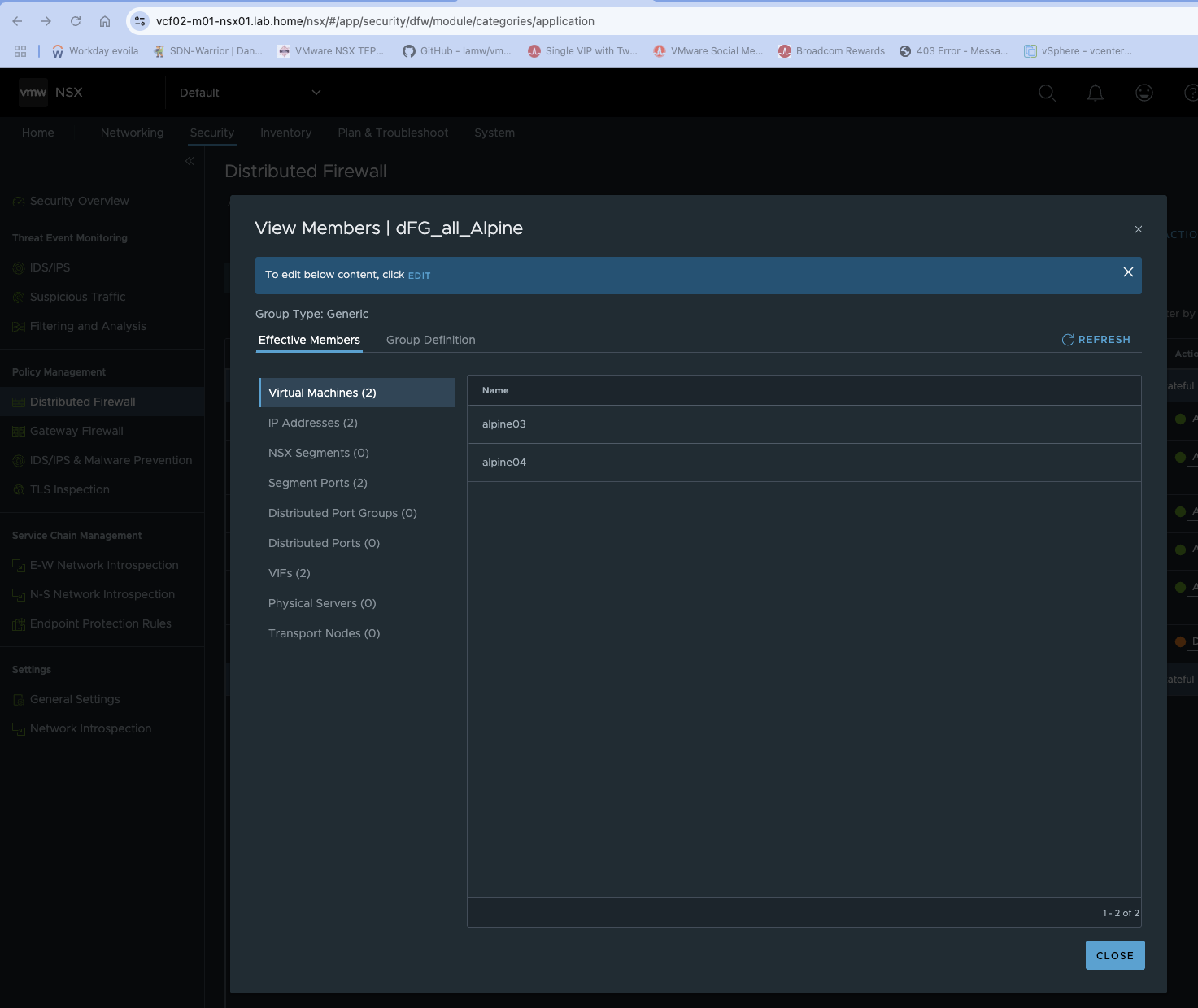1198x1008 pixels.
Task: Open the search magnifier icon
Action: (x=1047, y=93)
